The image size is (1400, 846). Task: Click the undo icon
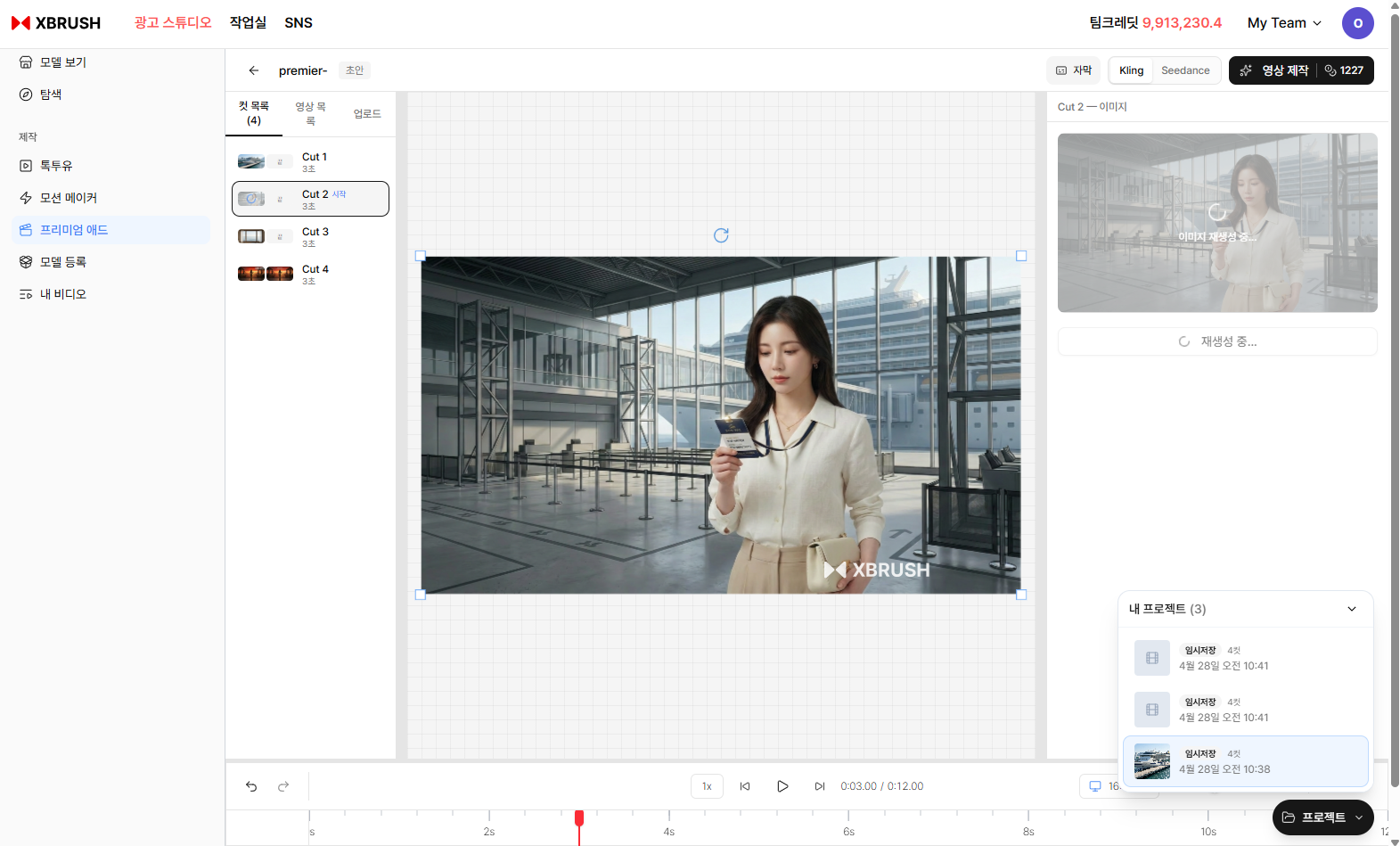(251, 786)
